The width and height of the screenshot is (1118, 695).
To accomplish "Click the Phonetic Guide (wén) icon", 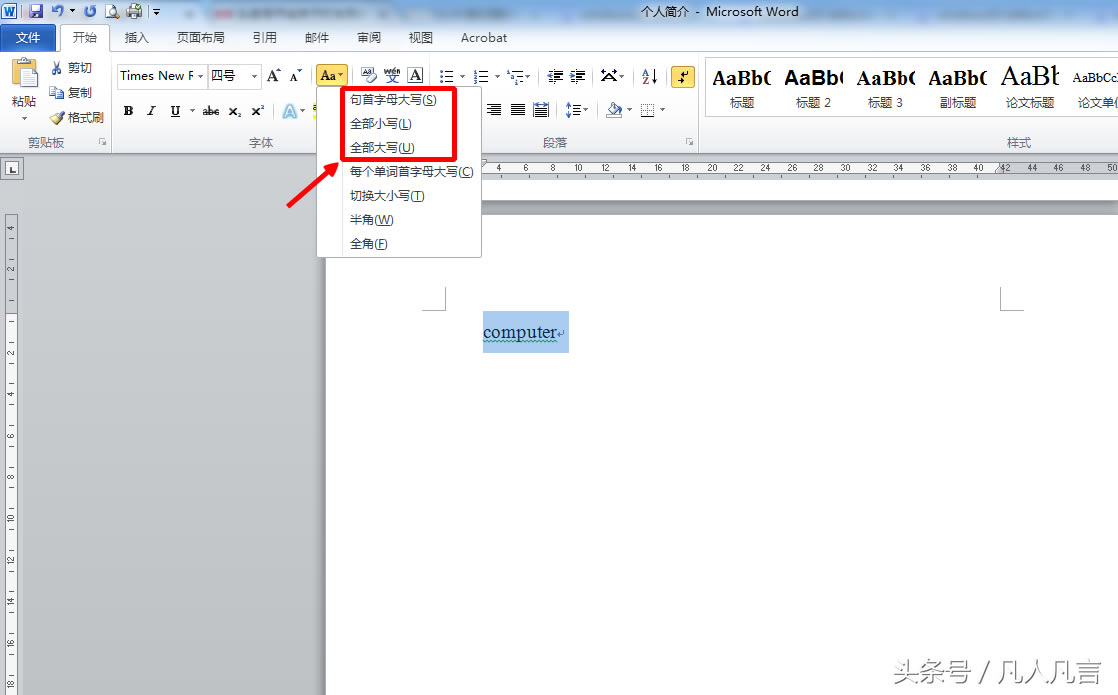I will (x=391, y=76).
